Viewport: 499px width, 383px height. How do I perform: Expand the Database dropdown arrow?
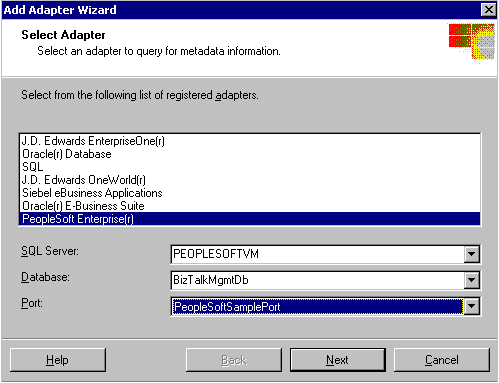(472, 280)
